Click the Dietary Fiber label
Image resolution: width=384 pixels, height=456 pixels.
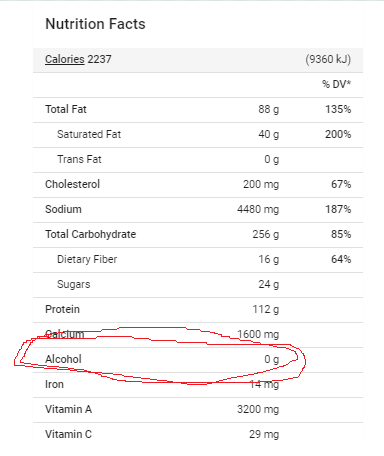point(87,259)
